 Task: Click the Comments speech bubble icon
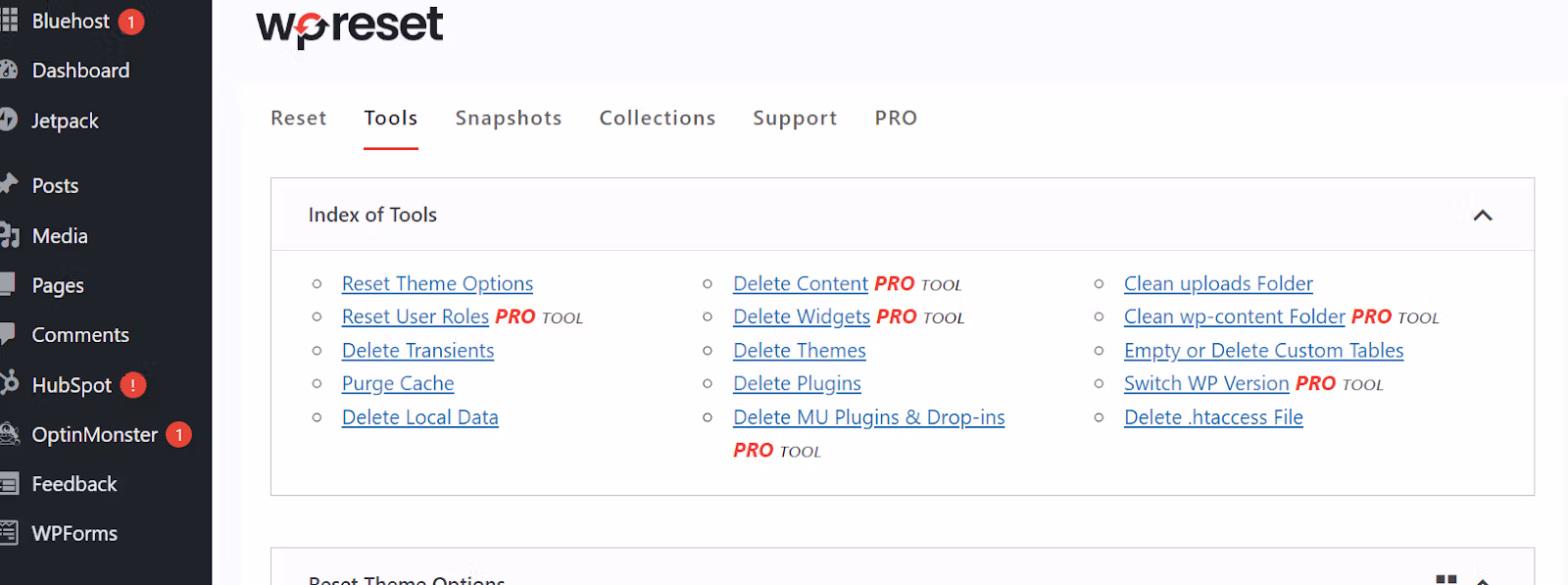point(10,334)
